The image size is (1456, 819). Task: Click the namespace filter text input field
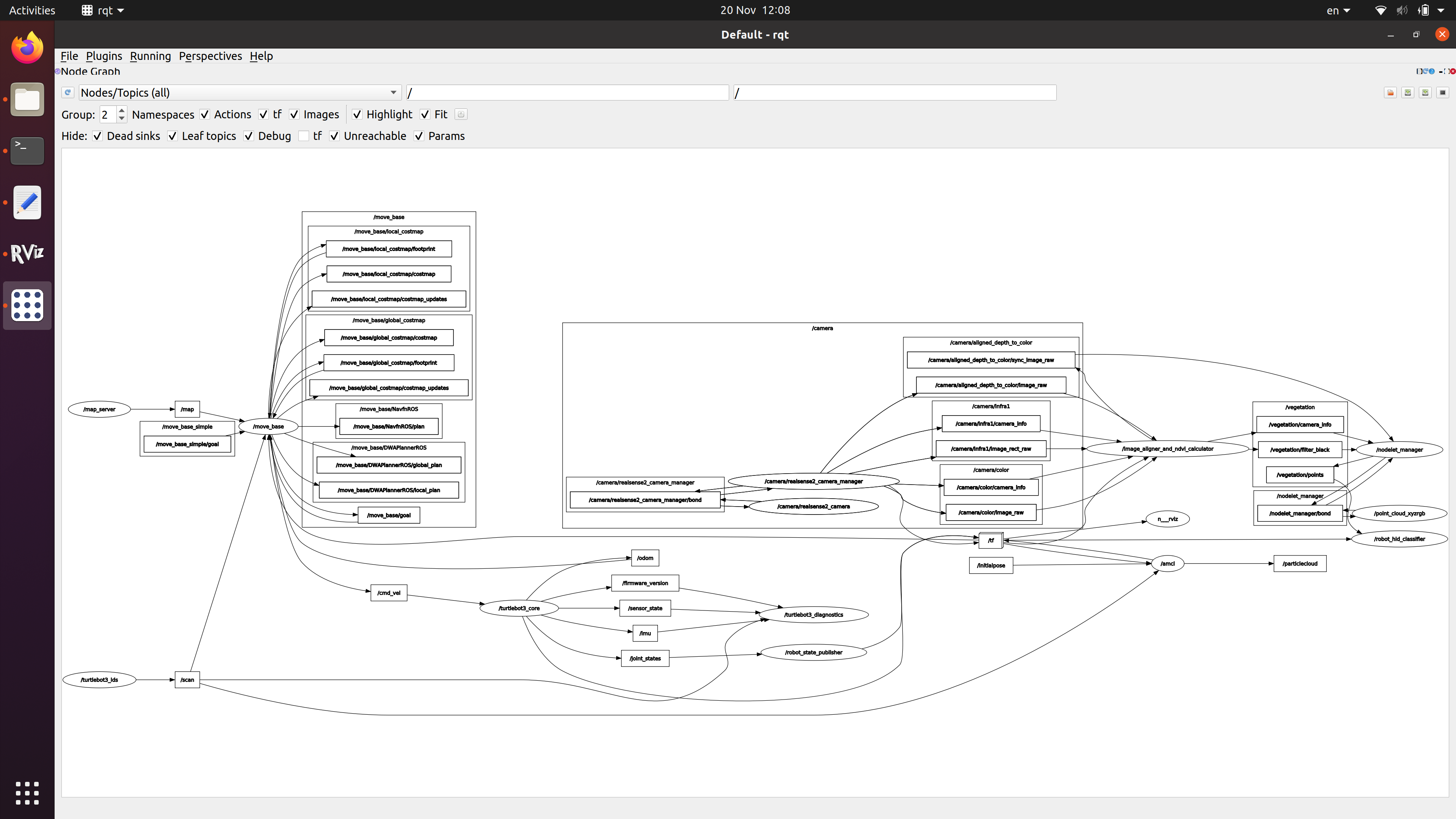(x=567, y=92)
